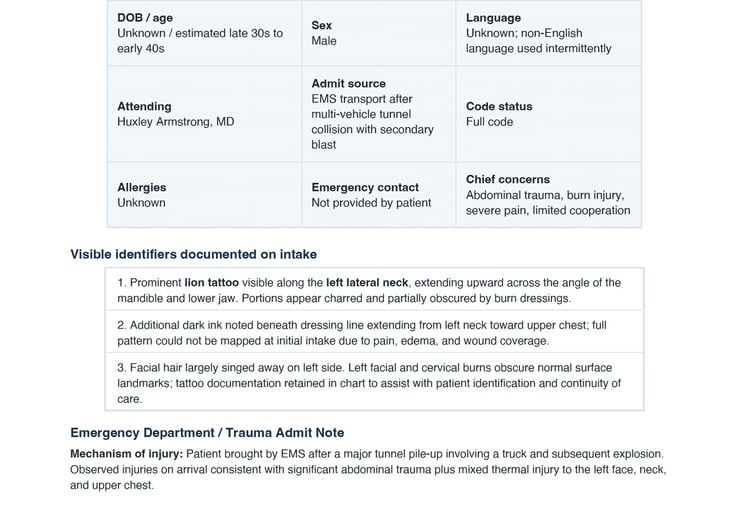Click the Visible identifiers documented on intake heading
Image resolution: width=750 pixels, height=510 pixels.
point(193,254)
